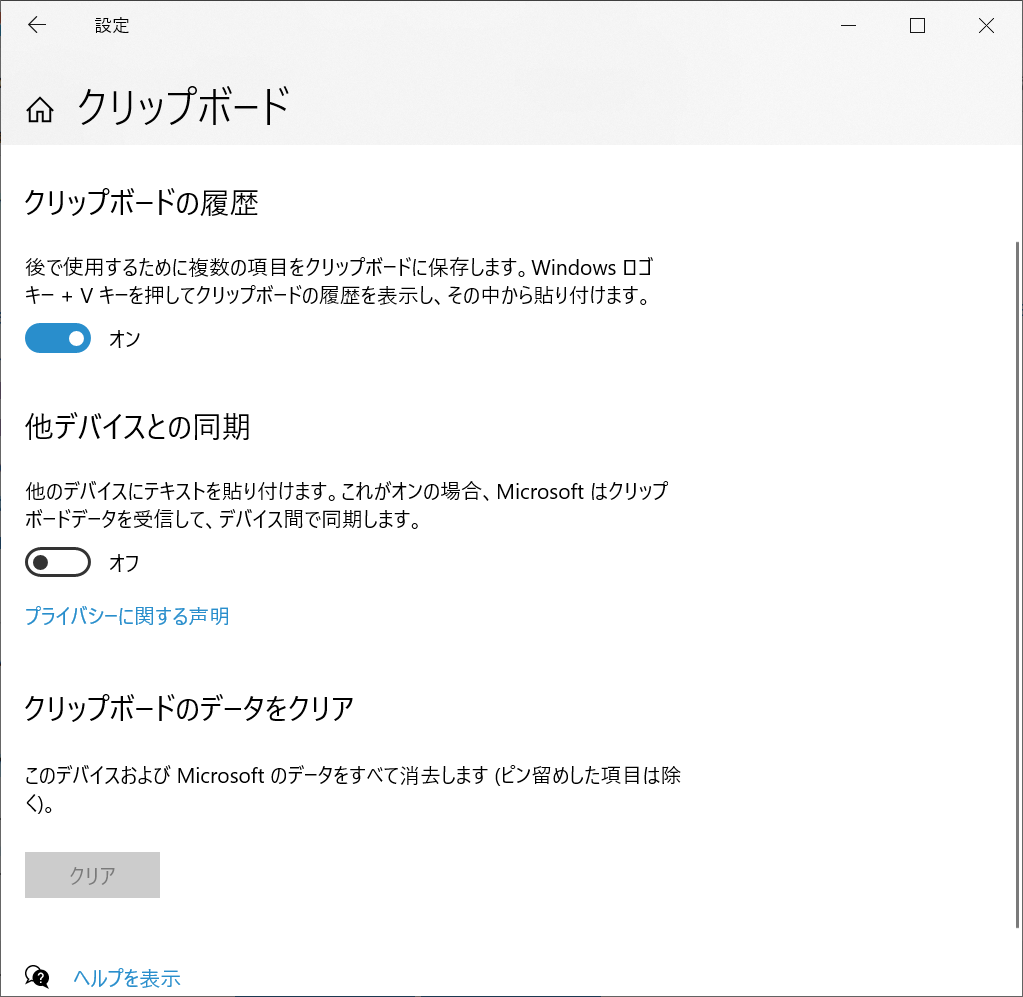Maximize the Settings window
This screenshot has height=997, width=1023.
(x=917, y=25)
